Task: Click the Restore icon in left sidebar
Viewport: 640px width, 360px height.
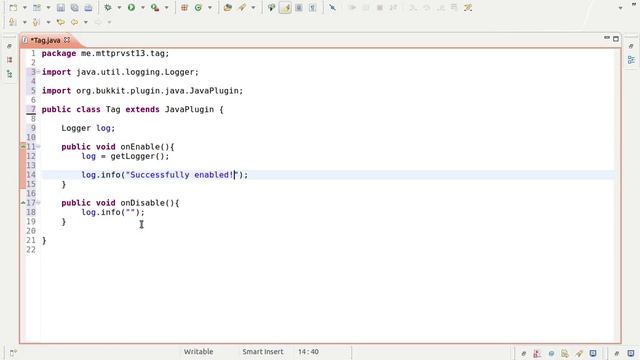Action: [10, 46]
